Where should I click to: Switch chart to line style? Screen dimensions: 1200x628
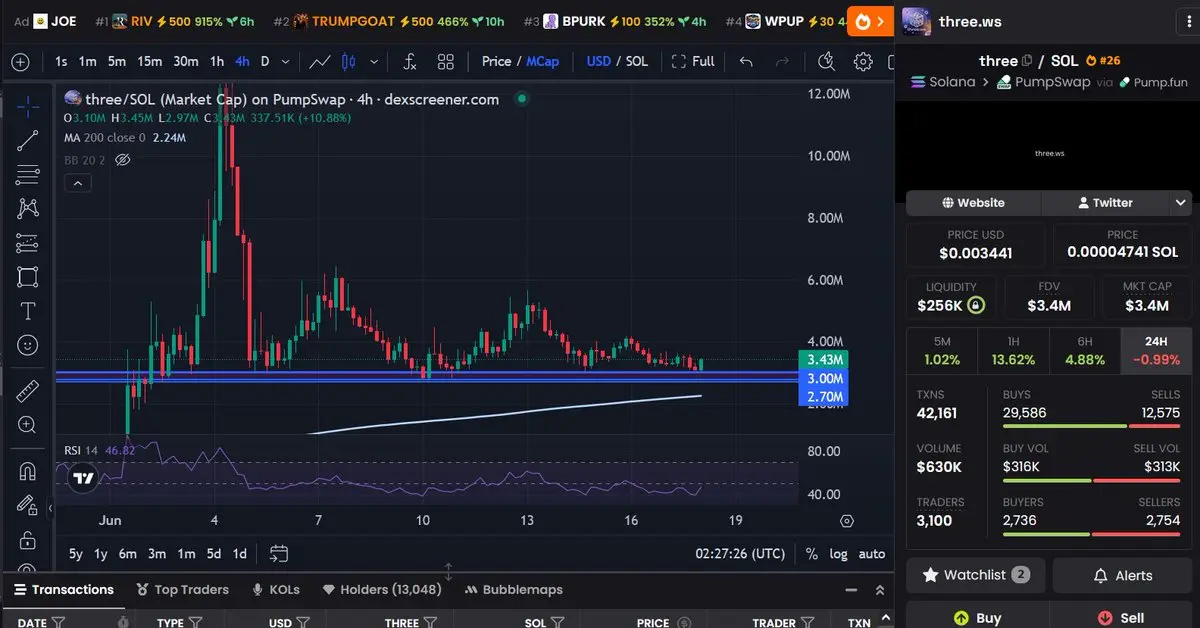point(320,62)
